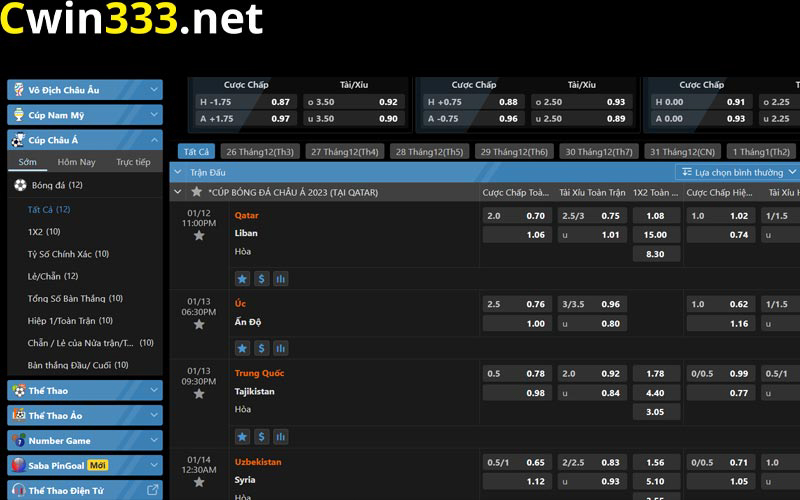The width and height of the screenshot is (800, 500).
Task: Open Bàn thắng Đầu/ Cuối (10) market
Action: [x=78, y=365]
